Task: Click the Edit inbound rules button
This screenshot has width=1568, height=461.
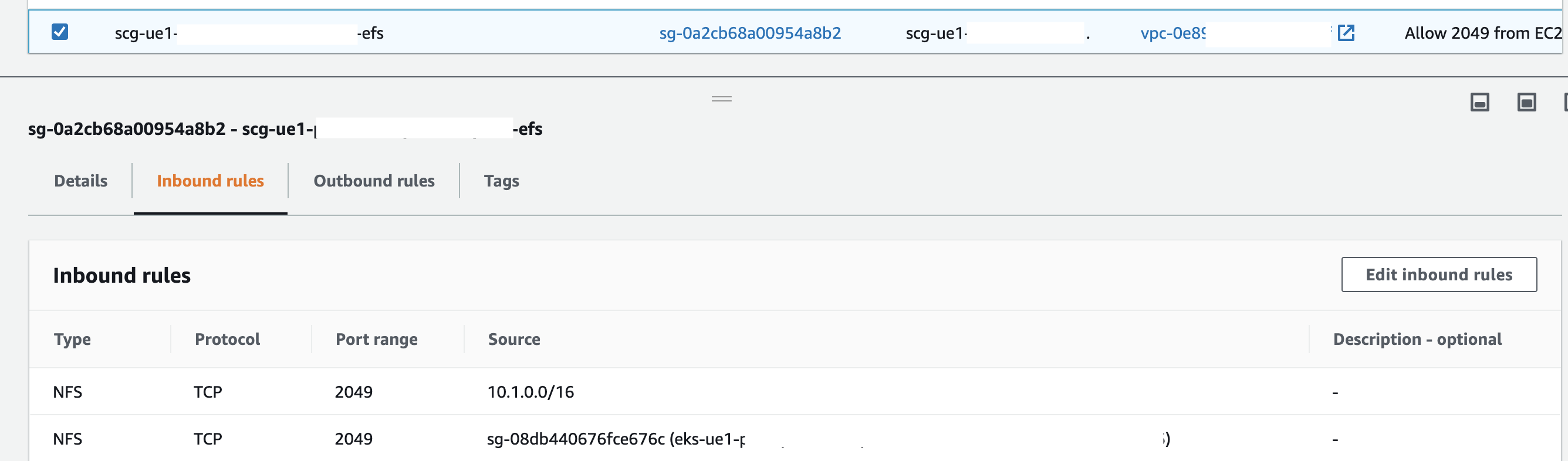Action: click(x=1438, y=274)
